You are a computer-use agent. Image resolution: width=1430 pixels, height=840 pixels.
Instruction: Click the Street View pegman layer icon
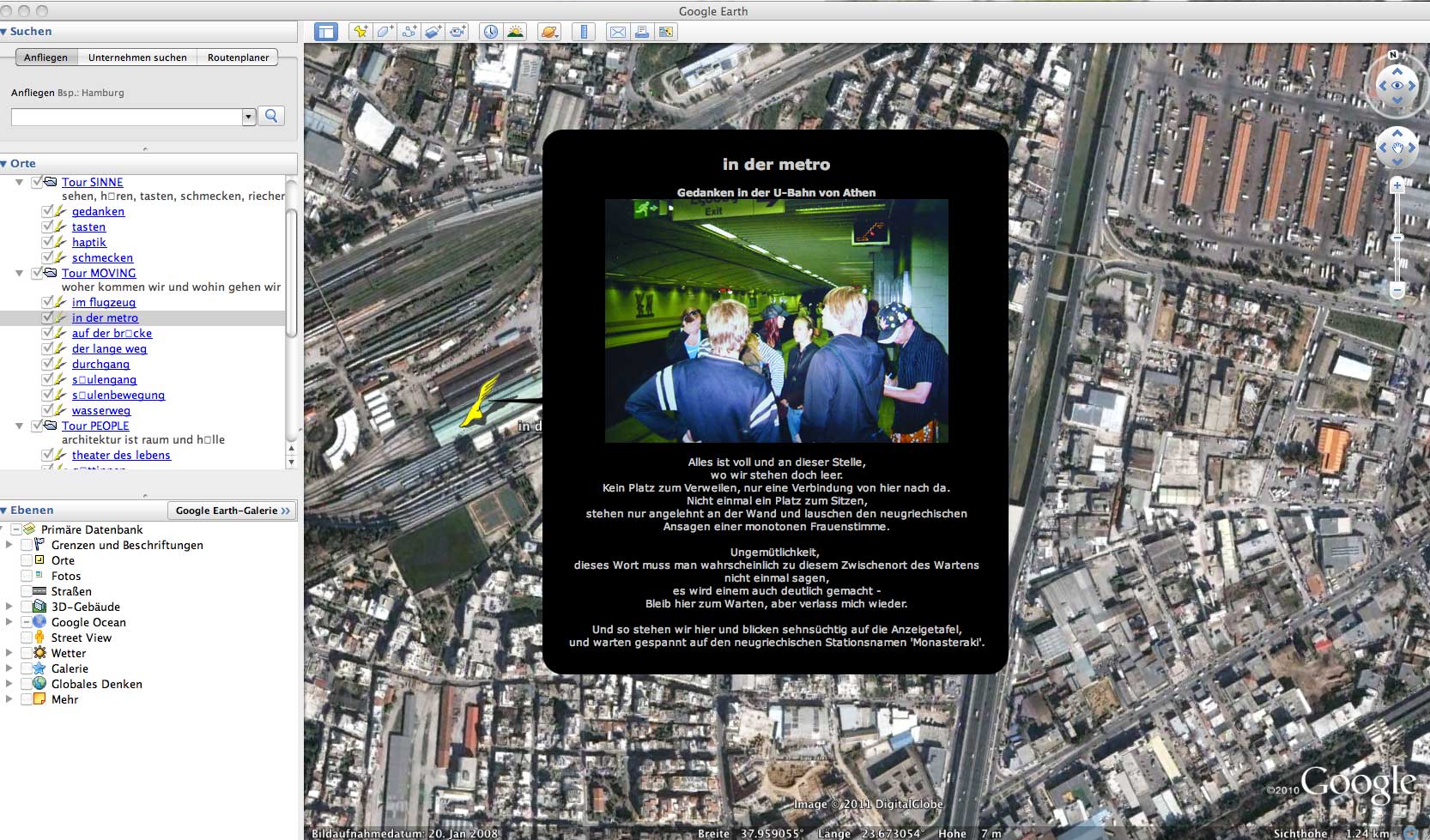[39, 638]
